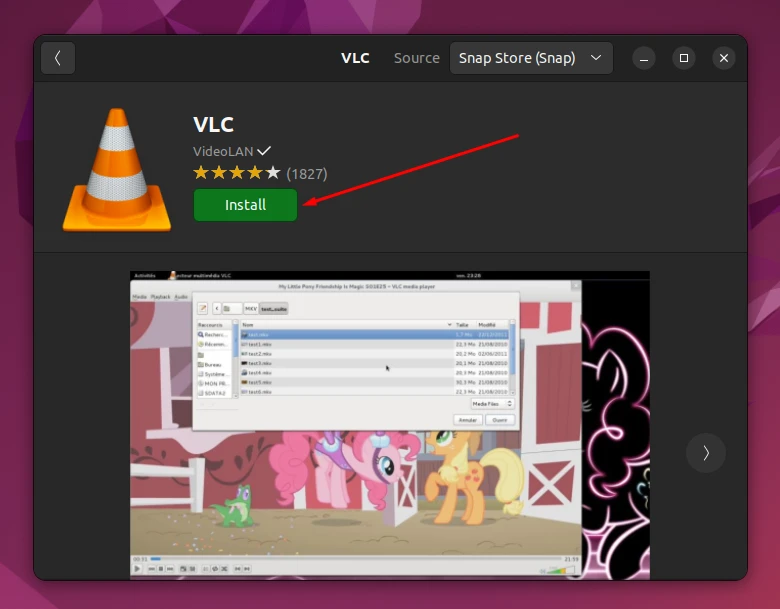The height and width of the screenshot is (609, 780).
Task: Minimize the software window
Action: point(644,58)
